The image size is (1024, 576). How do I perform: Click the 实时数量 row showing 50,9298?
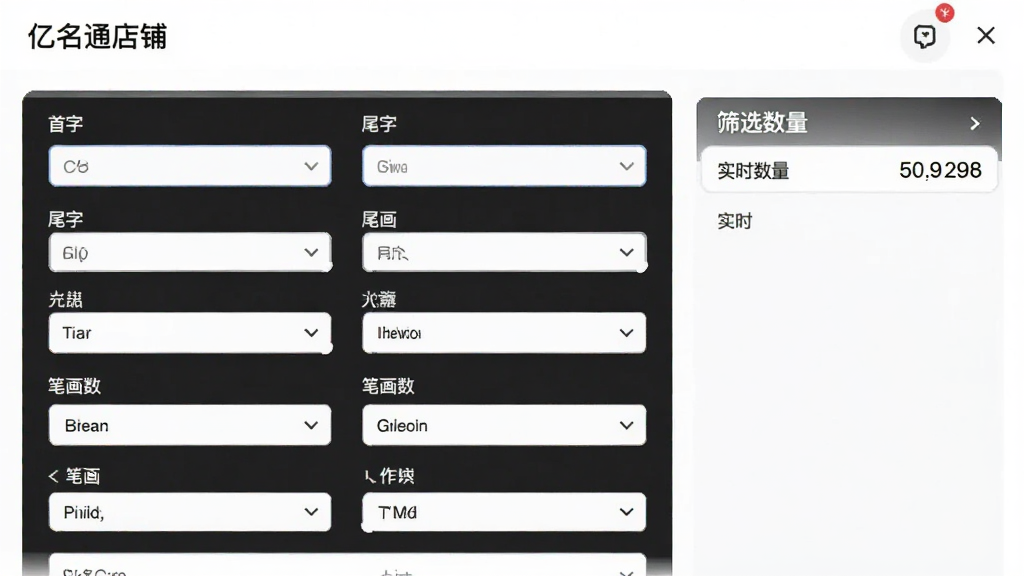[849, 170]
